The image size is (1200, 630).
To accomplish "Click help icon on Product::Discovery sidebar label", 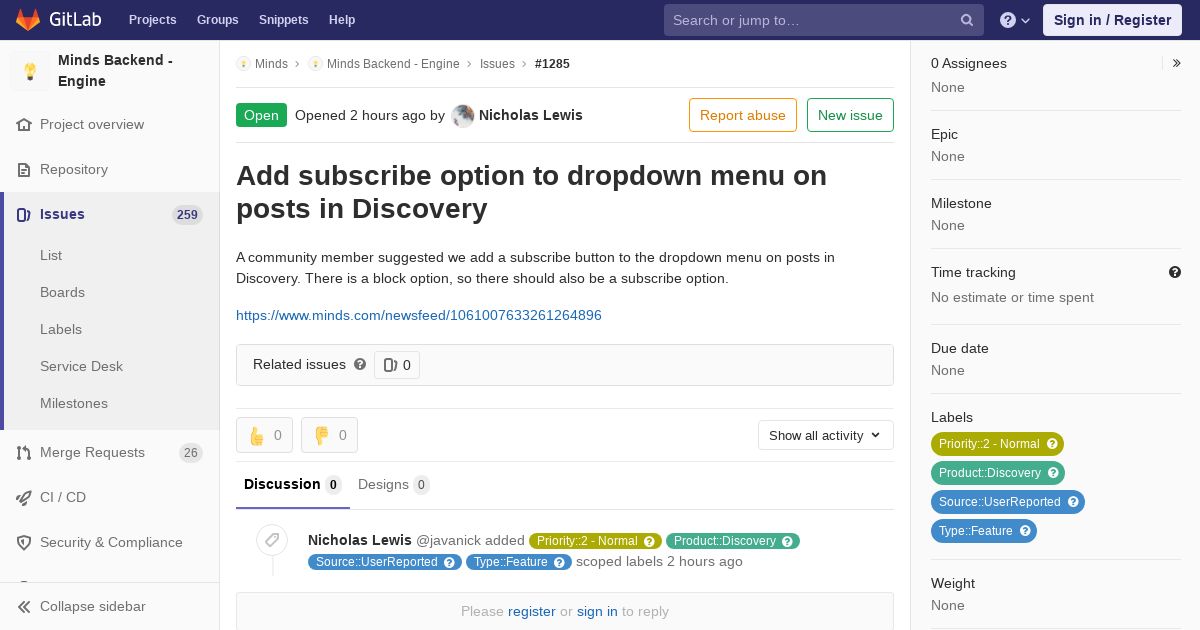I will [x=1053, y=473].
